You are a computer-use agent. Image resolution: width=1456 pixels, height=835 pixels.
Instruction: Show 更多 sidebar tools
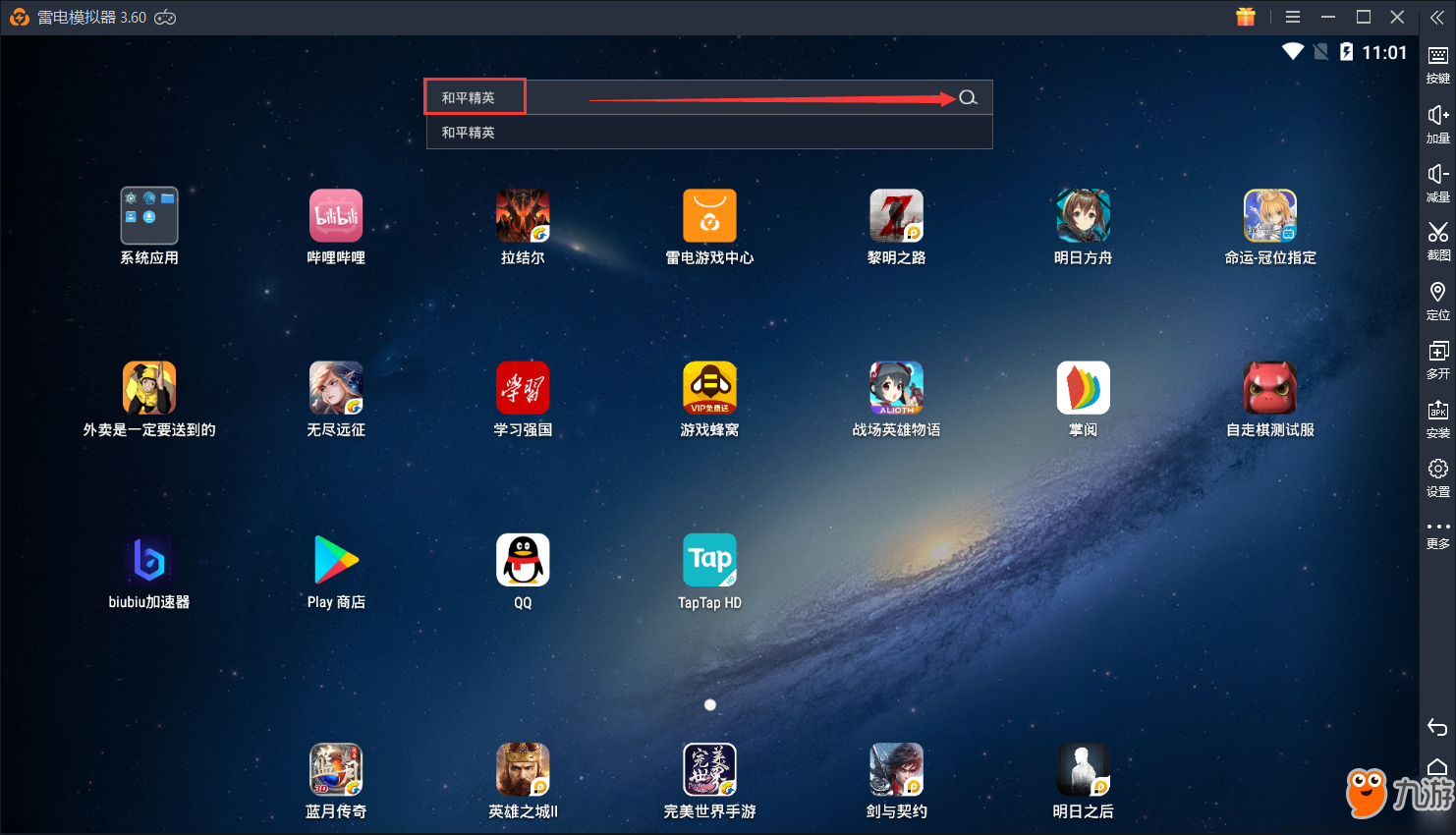click(1437, 534)
